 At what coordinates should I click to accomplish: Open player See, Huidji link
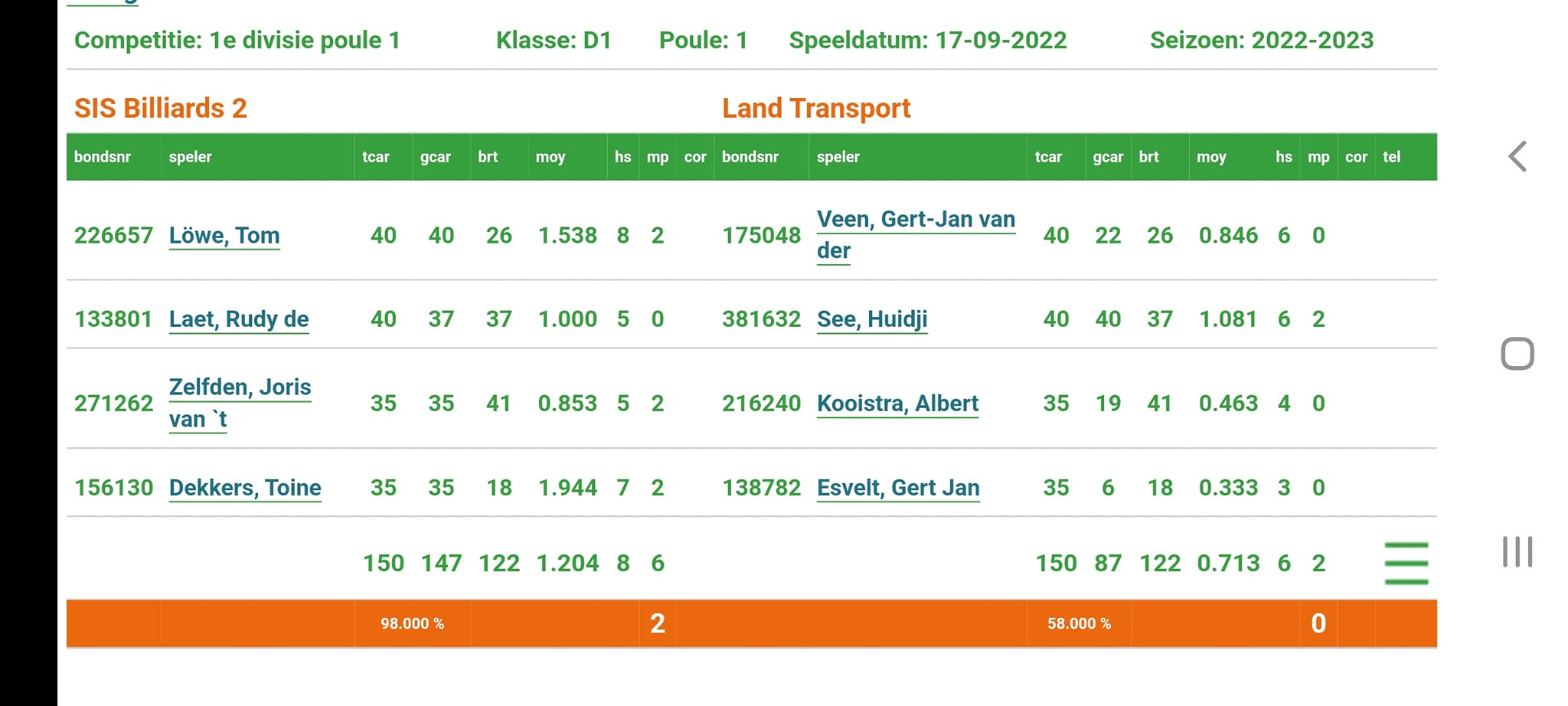[x=872, y=319]
